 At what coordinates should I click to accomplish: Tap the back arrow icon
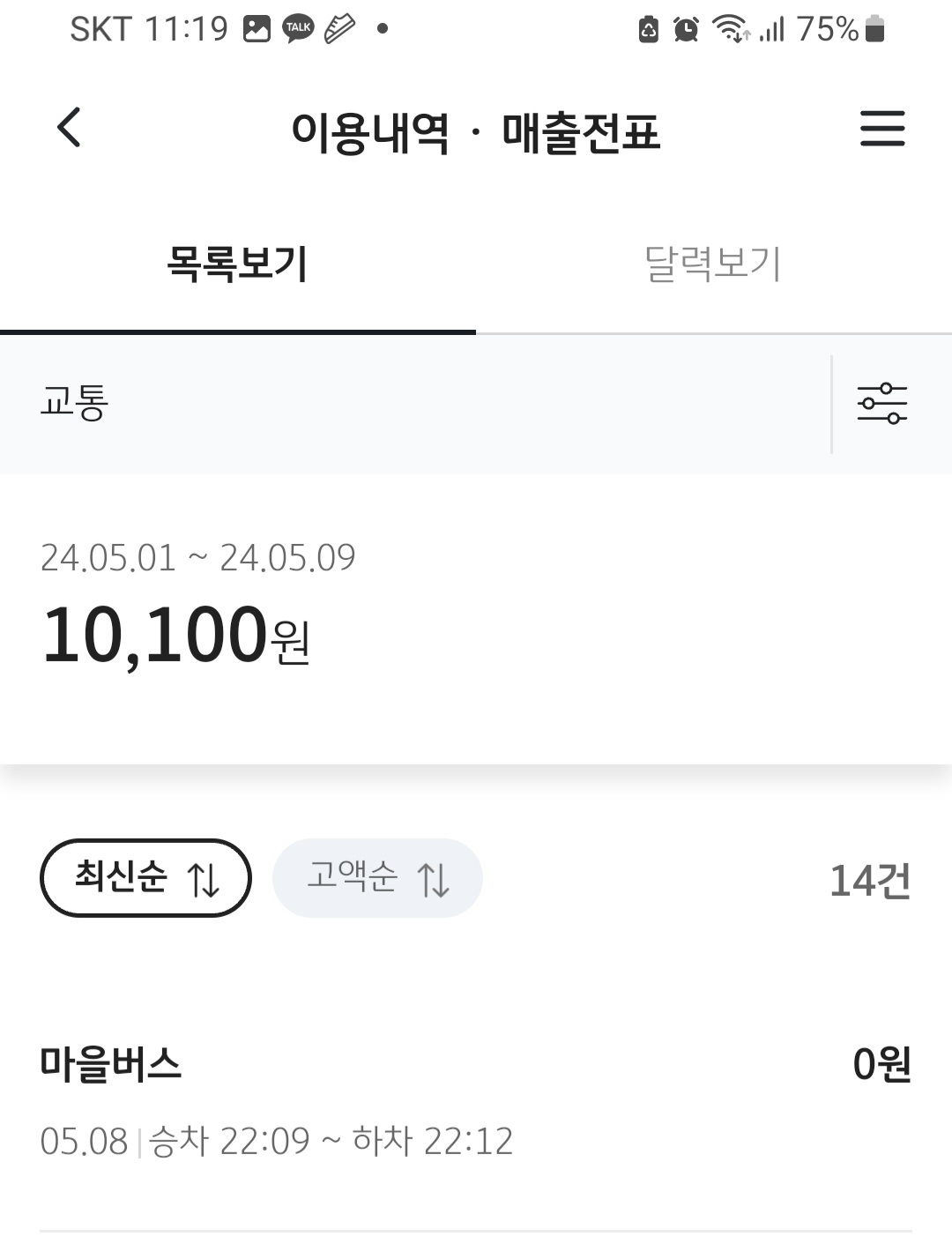69,128
